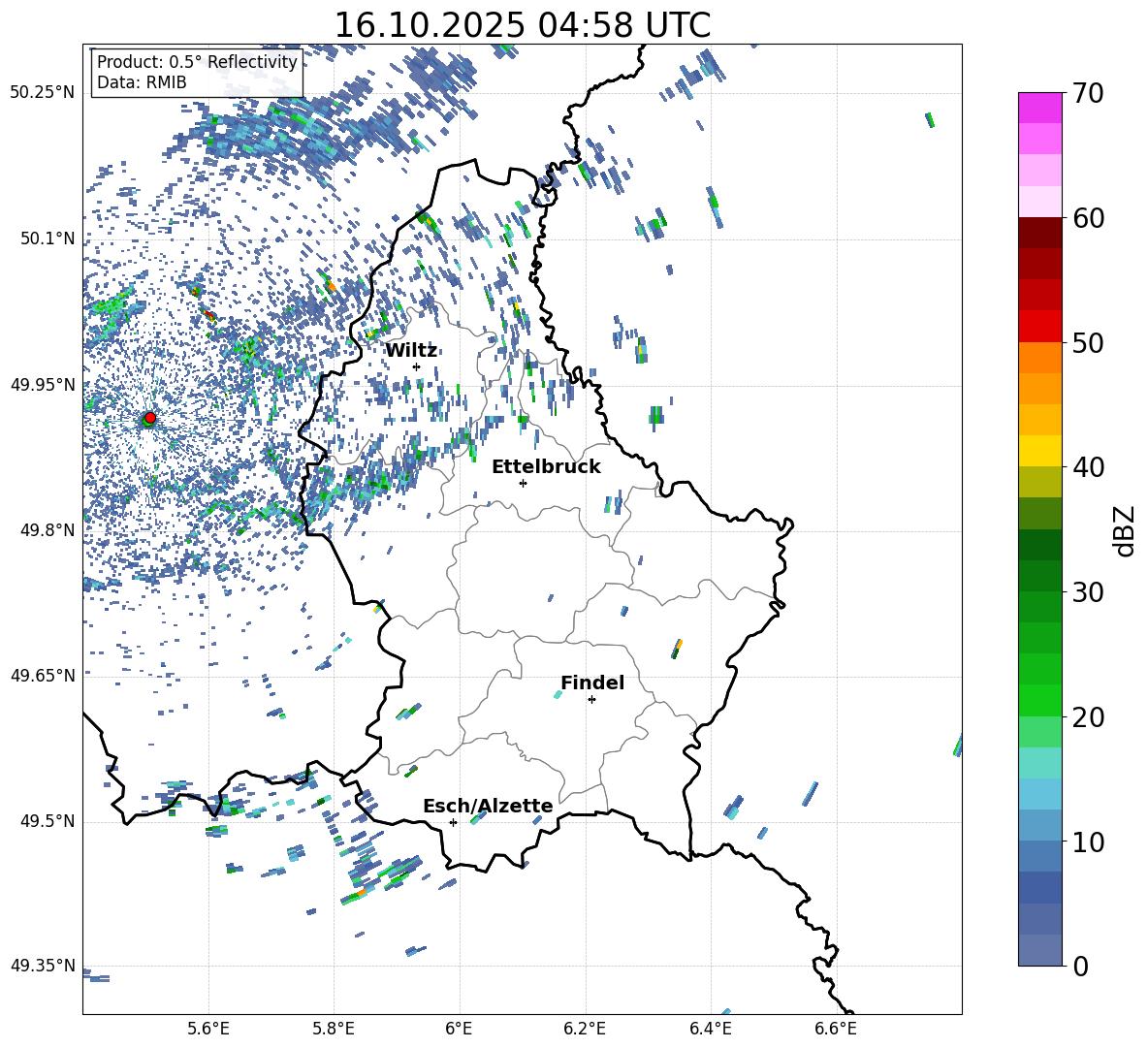Screen dimensions: 1148x1048
Task: Click the latitude label 49.8°N
Action: pyautogui.click(x=47, y=530)
